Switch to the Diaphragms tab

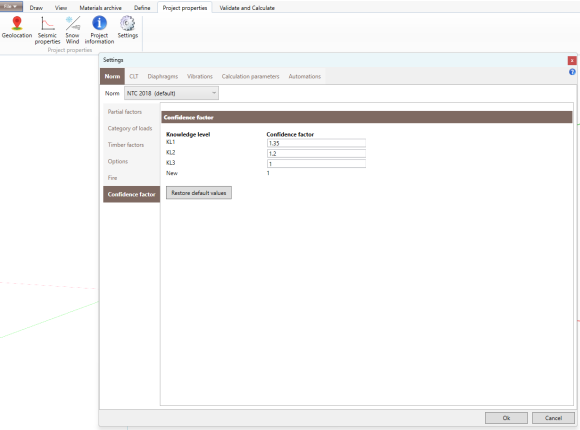163,76
